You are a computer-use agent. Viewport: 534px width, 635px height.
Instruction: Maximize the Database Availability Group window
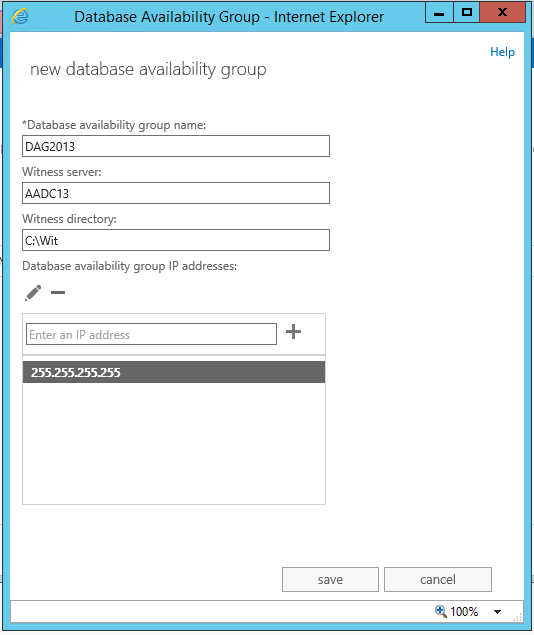point(466,13)
